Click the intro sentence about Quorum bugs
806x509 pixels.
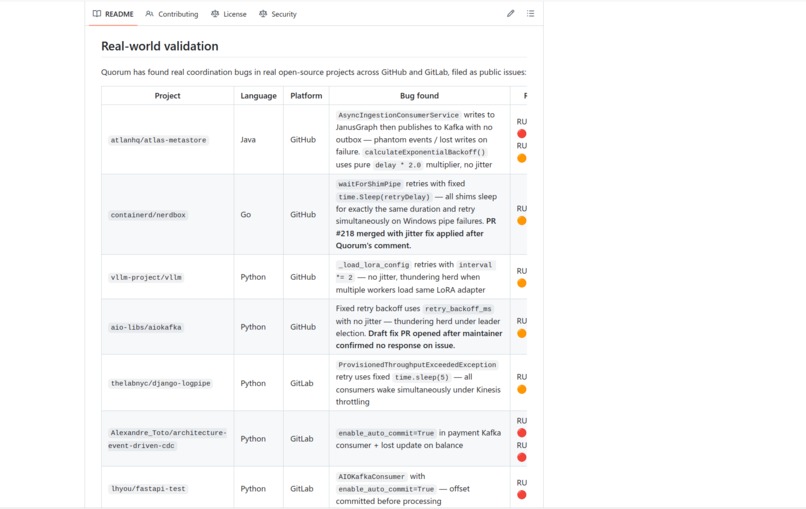tap(314, 72)
